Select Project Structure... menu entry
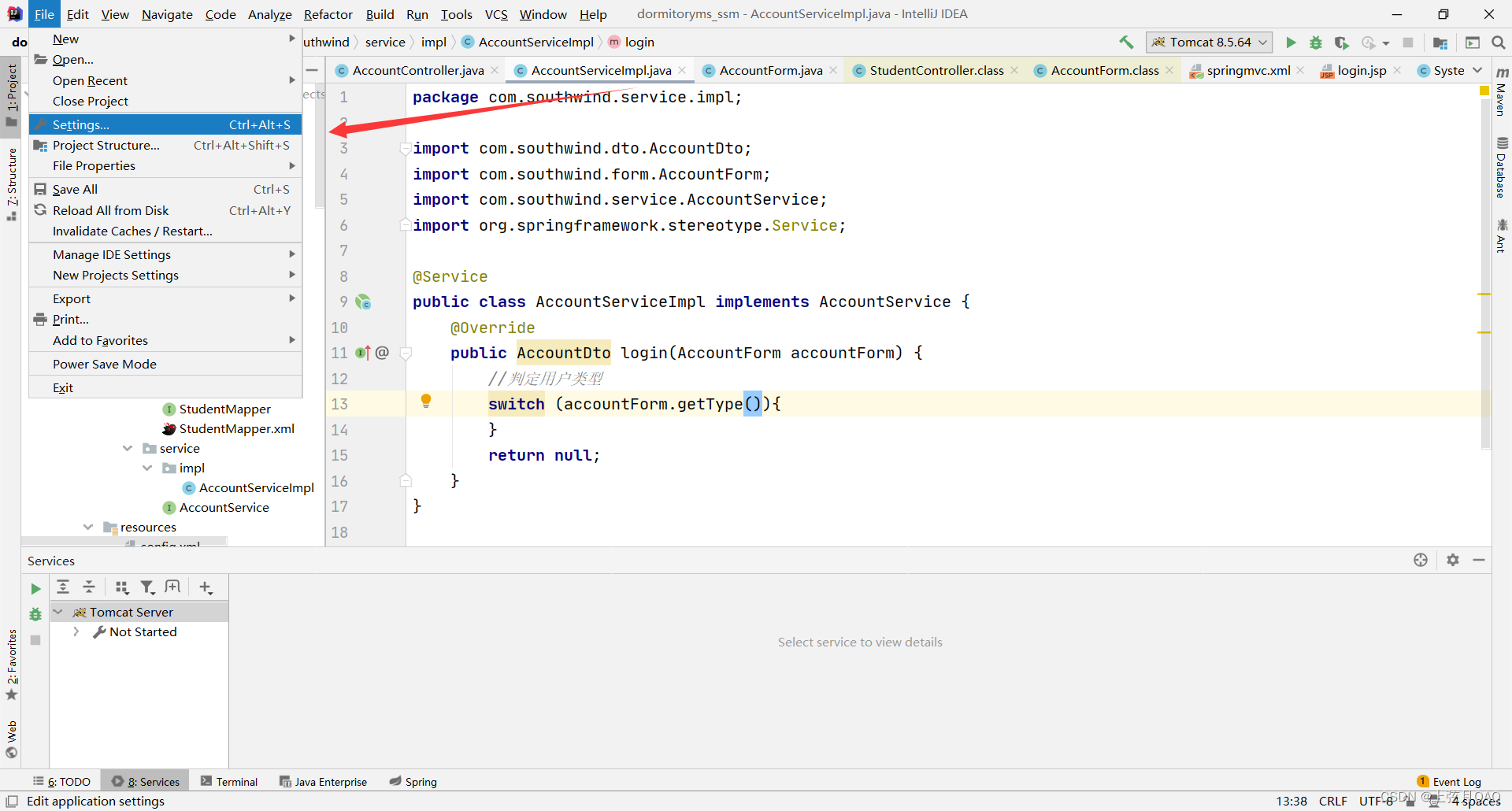The image size is (1512, 811). 165,145
